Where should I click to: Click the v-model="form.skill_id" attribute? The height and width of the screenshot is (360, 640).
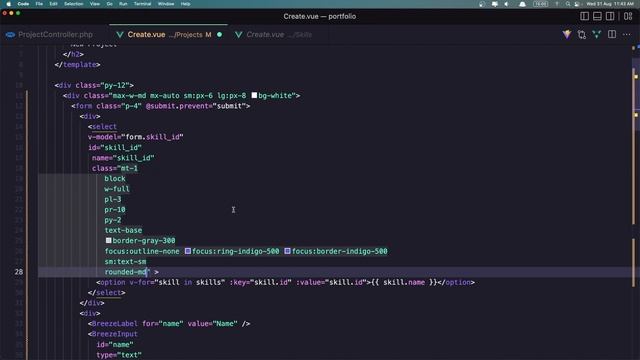click(136, 137)
